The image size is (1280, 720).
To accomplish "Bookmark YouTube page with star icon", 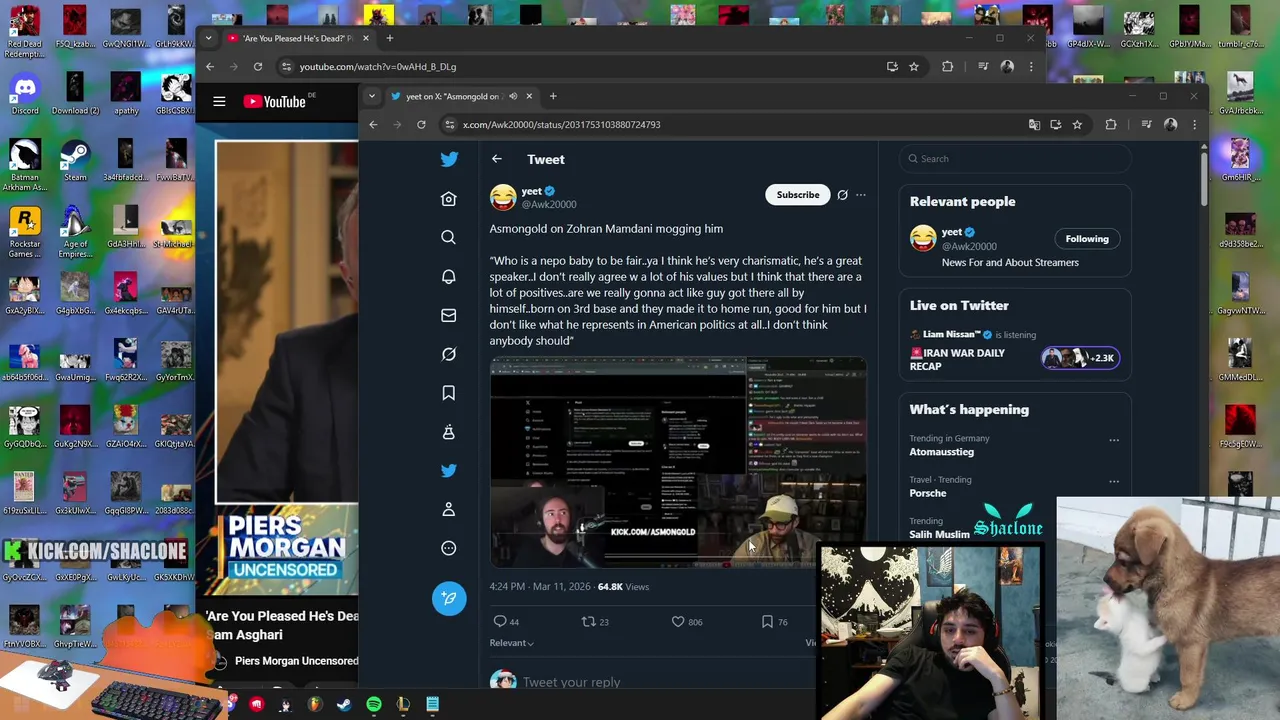I will pos(913,67).
